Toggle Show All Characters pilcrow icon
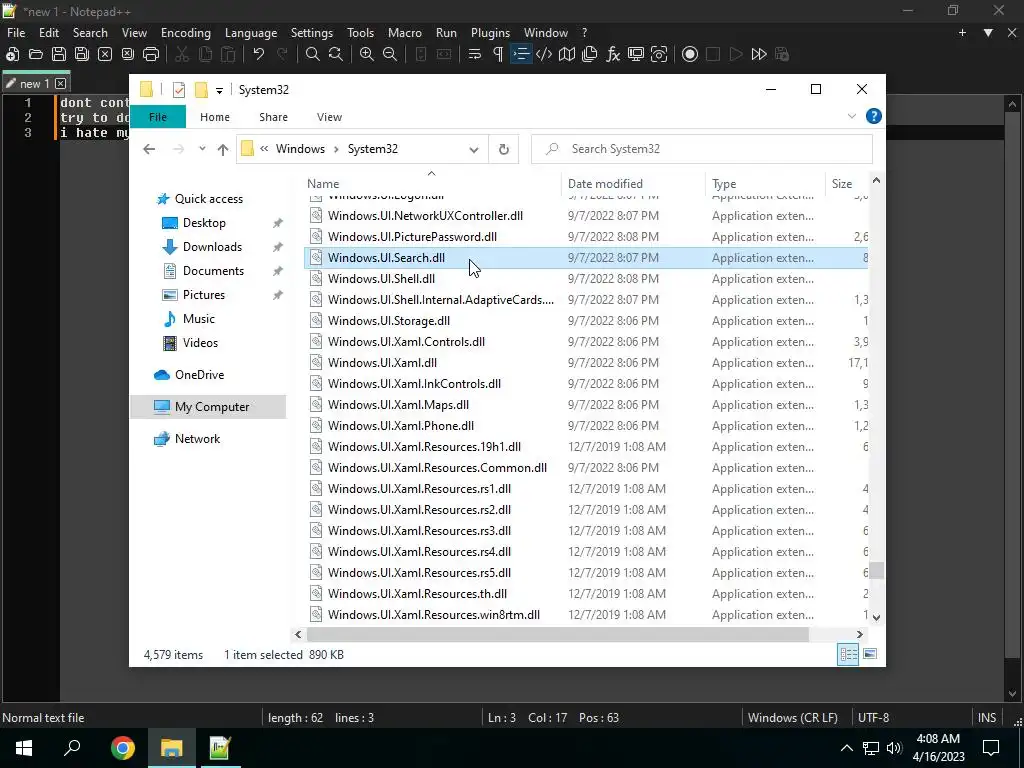 (x=498, y=54)
